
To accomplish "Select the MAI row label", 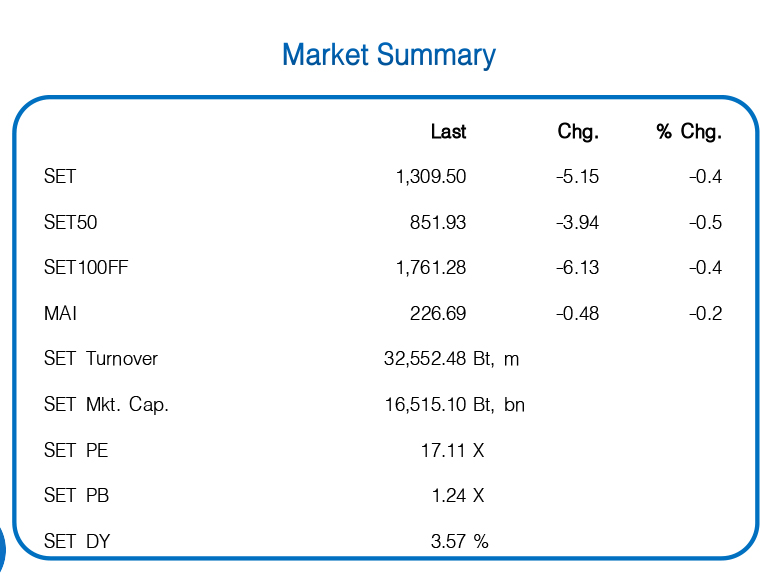I will coord(60,314).
